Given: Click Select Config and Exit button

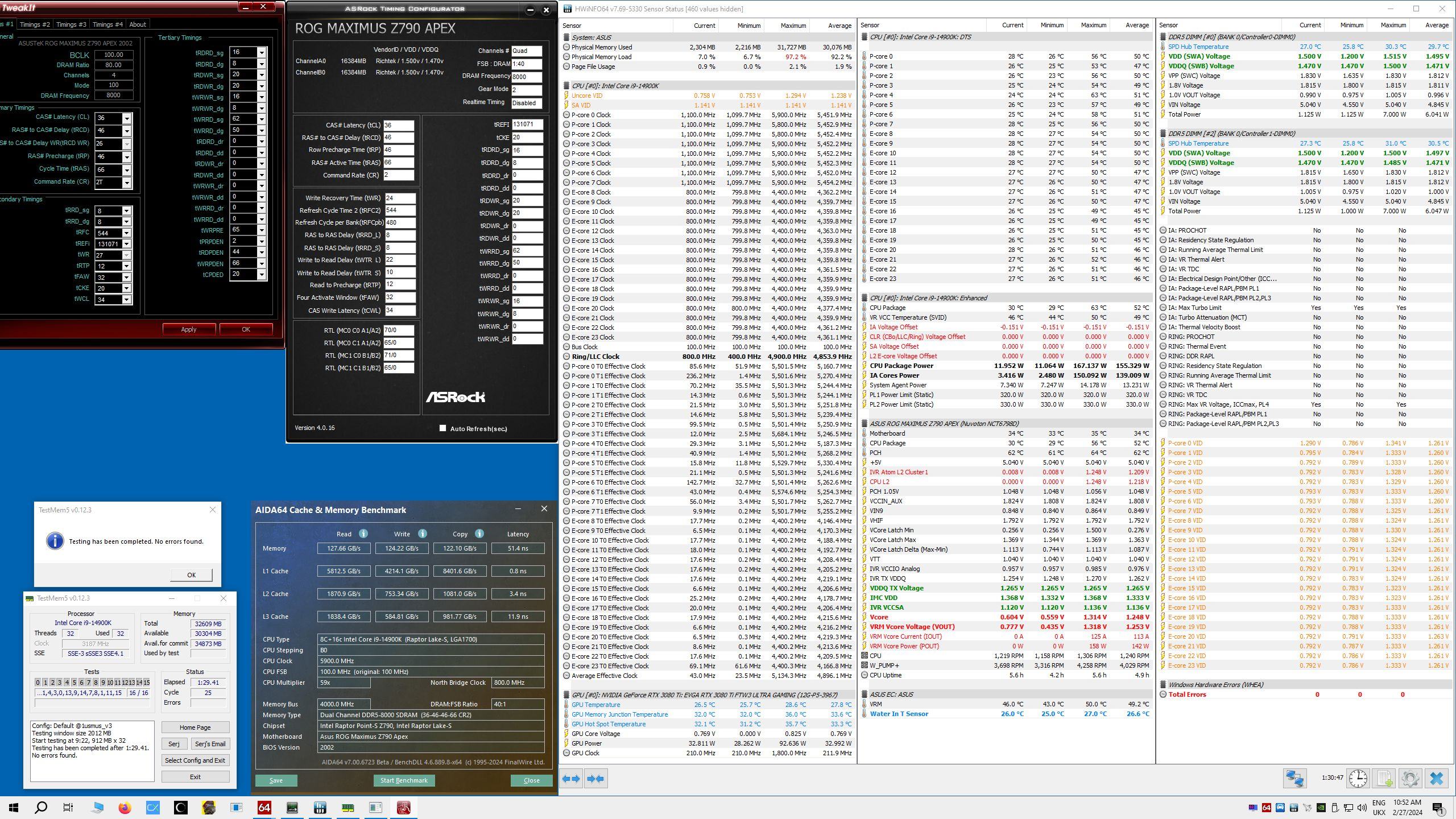Looking at the screenshot, I should point(195,760).
